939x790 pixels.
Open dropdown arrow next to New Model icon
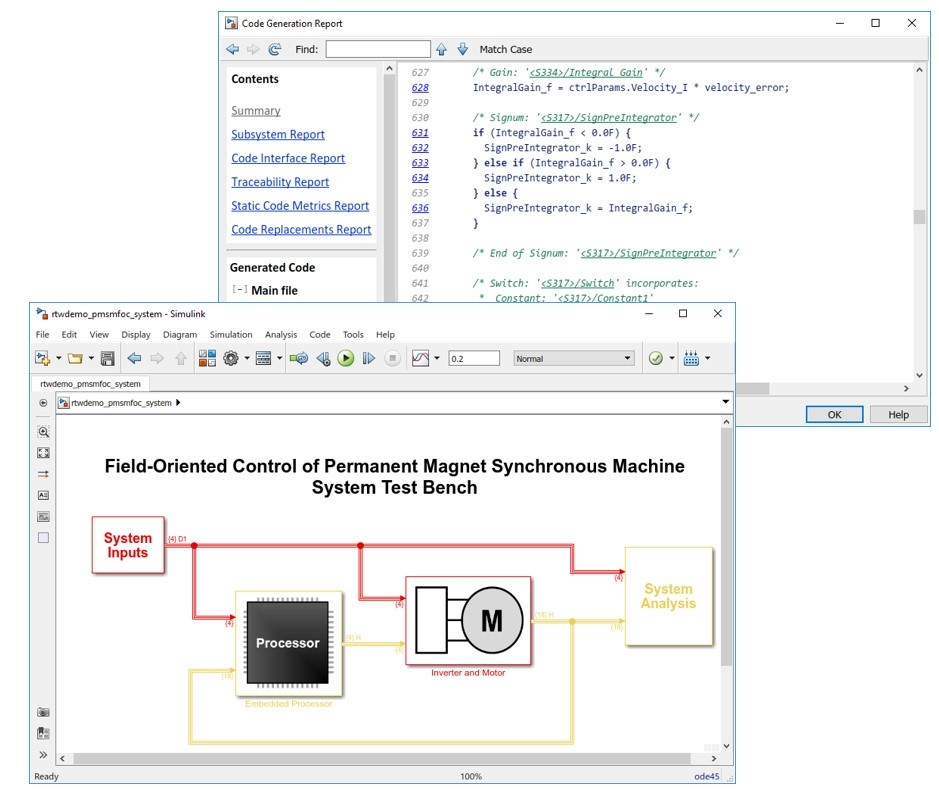click(x=59, y=358)
